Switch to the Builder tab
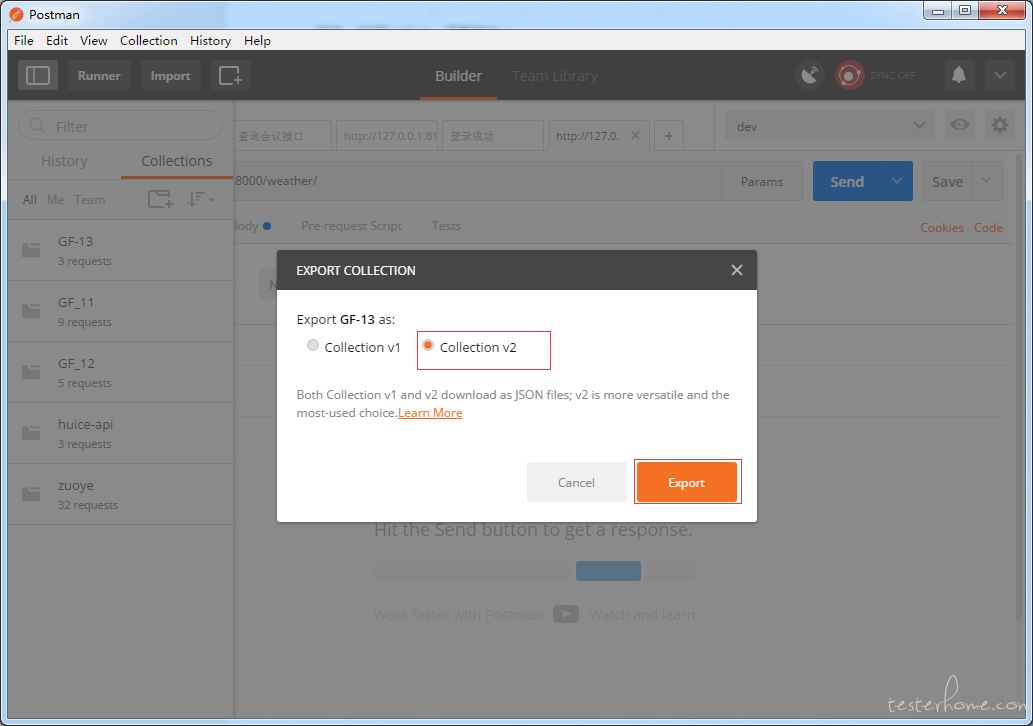 [459, 76]
